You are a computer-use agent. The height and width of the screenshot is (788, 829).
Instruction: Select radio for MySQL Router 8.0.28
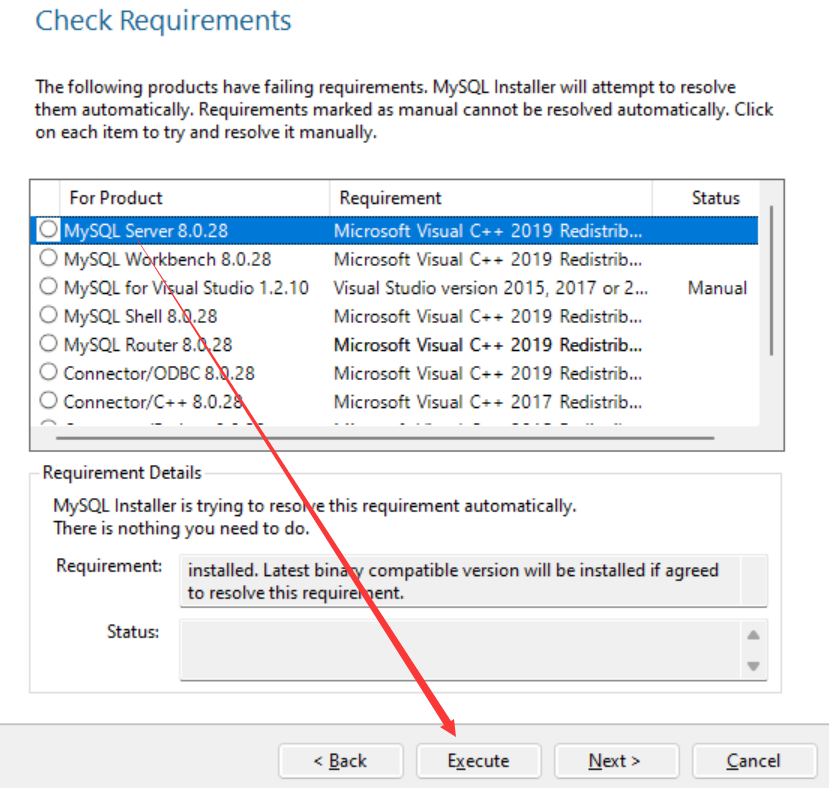click(x=48, y=344)
